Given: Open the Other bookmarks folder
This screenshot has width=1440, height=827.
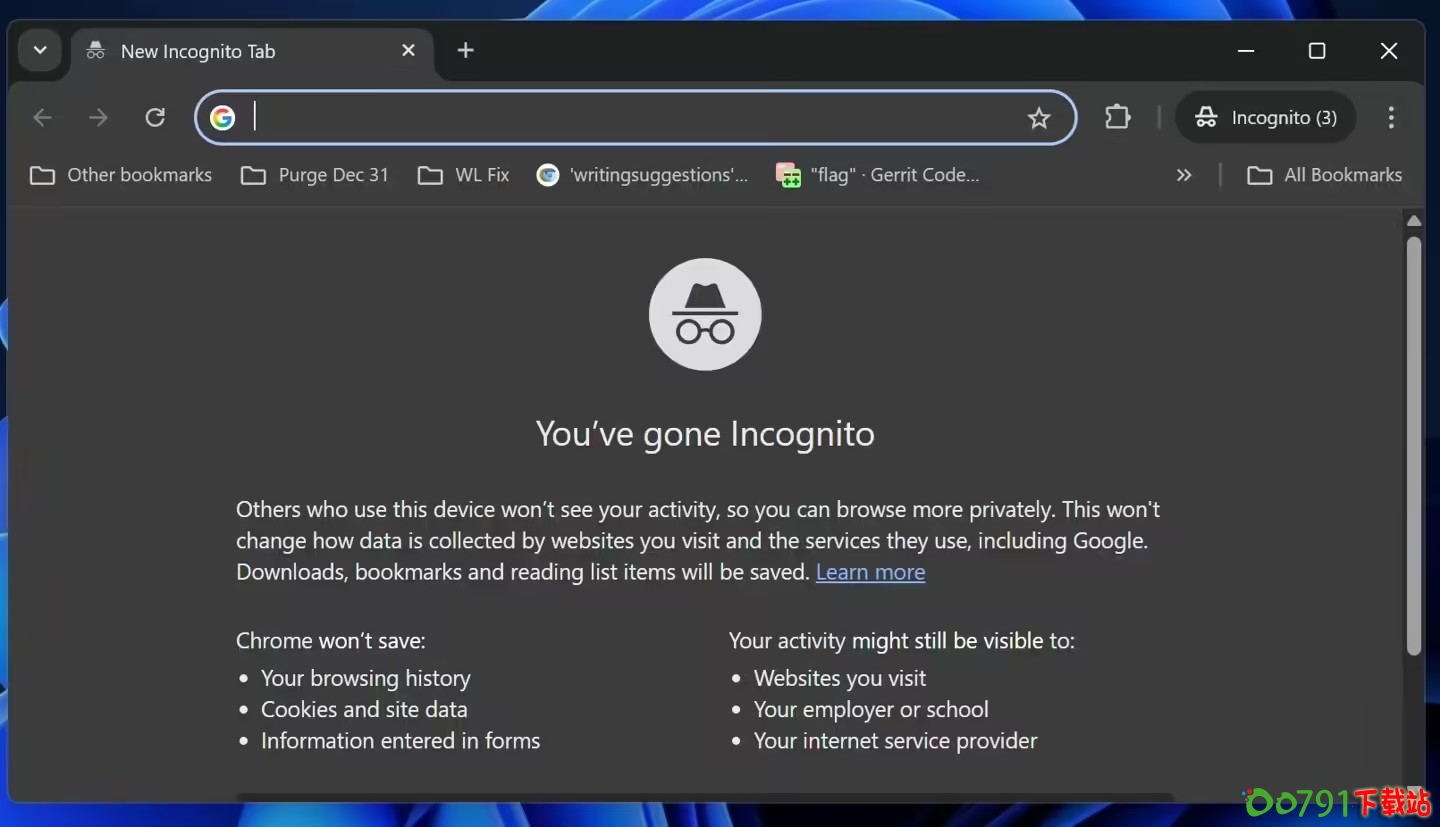Looking at the screenshot, I should pyautogui.click(x=120, y=174).
